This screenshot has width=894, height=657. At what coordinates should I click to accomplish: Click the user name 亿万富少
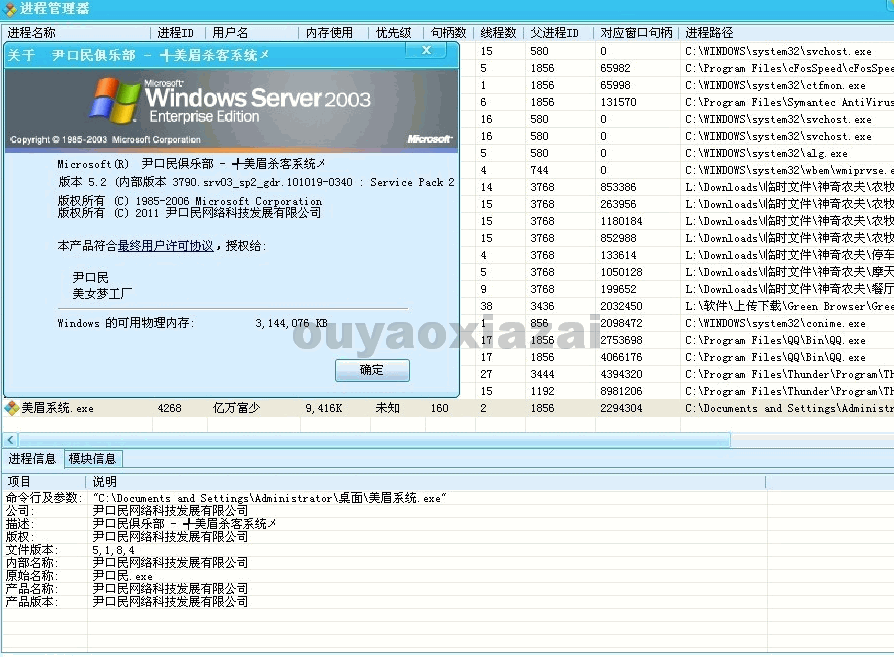(236, 408)
